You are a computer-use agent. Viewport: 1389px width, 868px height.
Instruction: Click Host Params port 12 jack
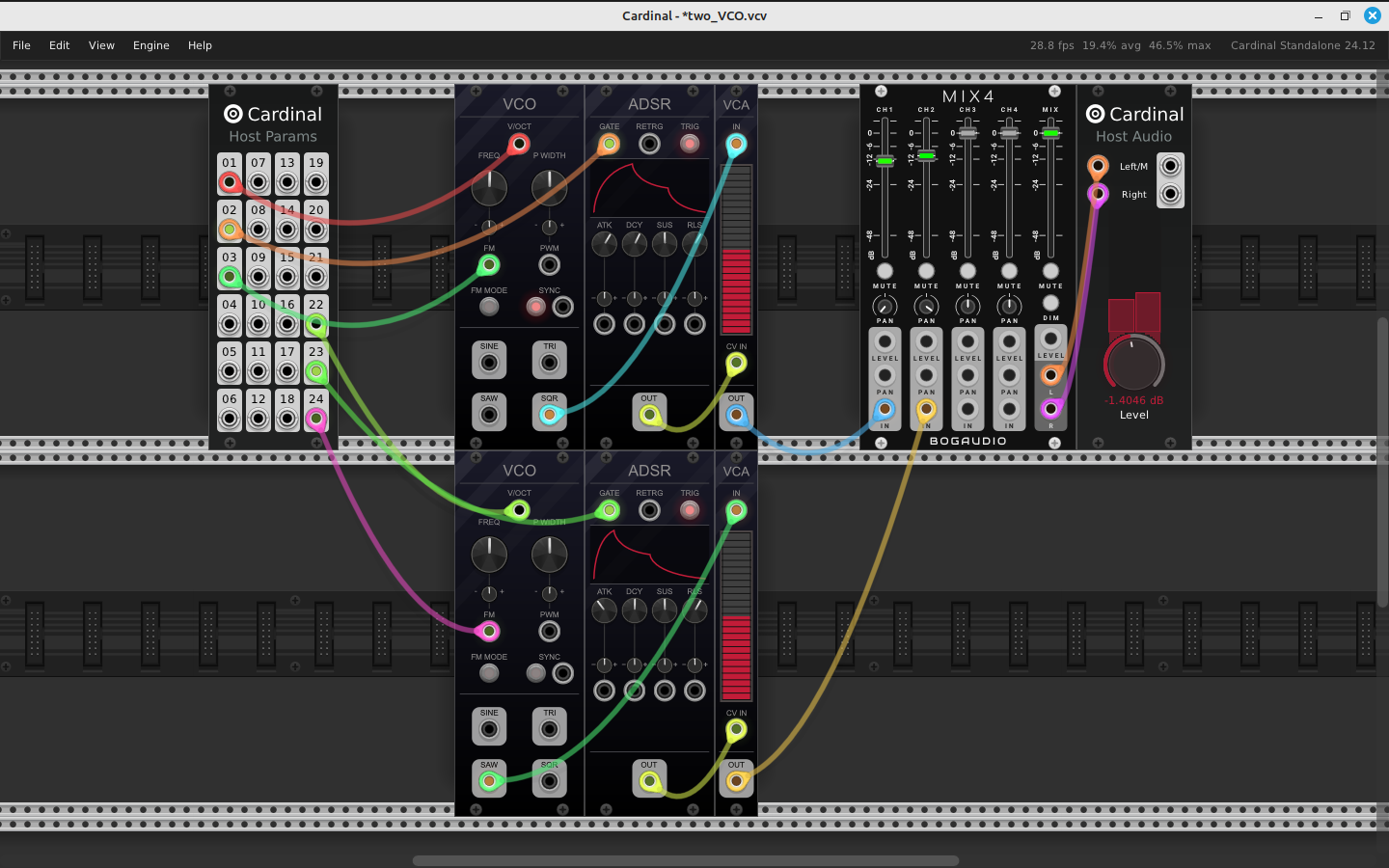coord(259,419)
